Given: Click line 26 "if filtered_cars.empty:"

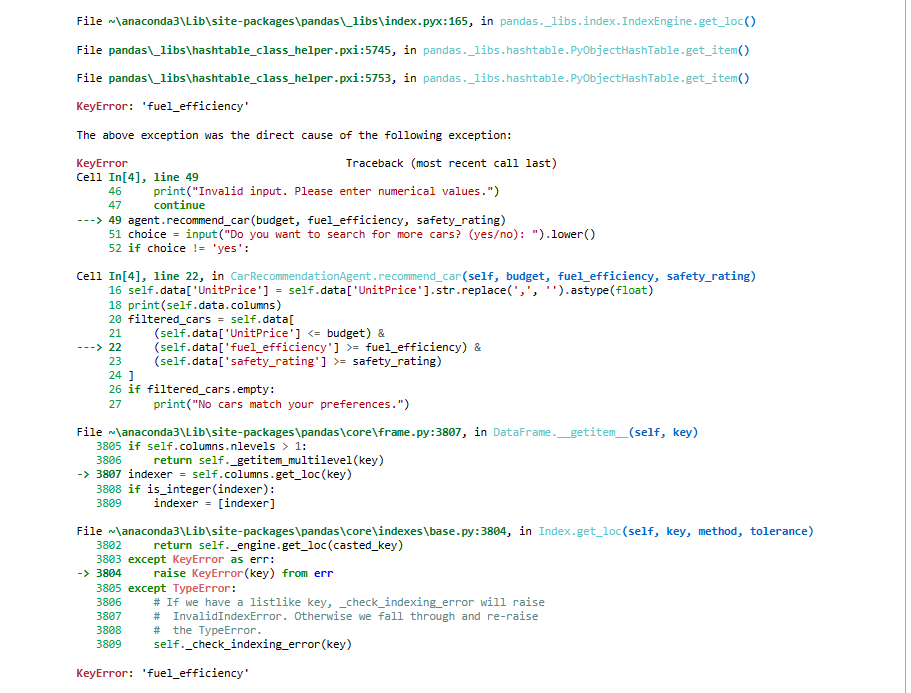Looking at the screenshot, I should coord(201,389).
